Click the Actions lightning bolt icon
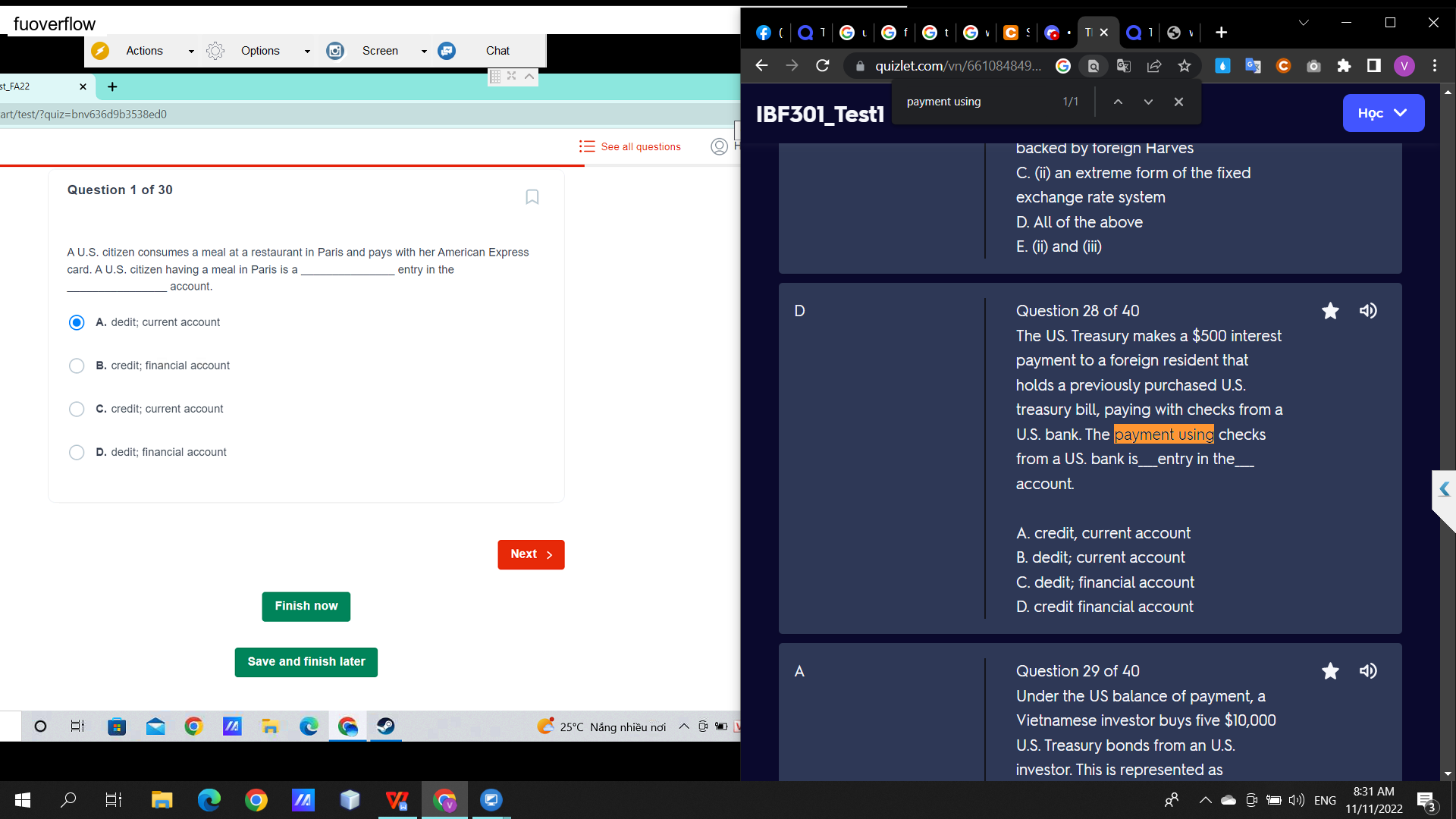The height and width of the screenshot is (819, 1456). (100, 51)
